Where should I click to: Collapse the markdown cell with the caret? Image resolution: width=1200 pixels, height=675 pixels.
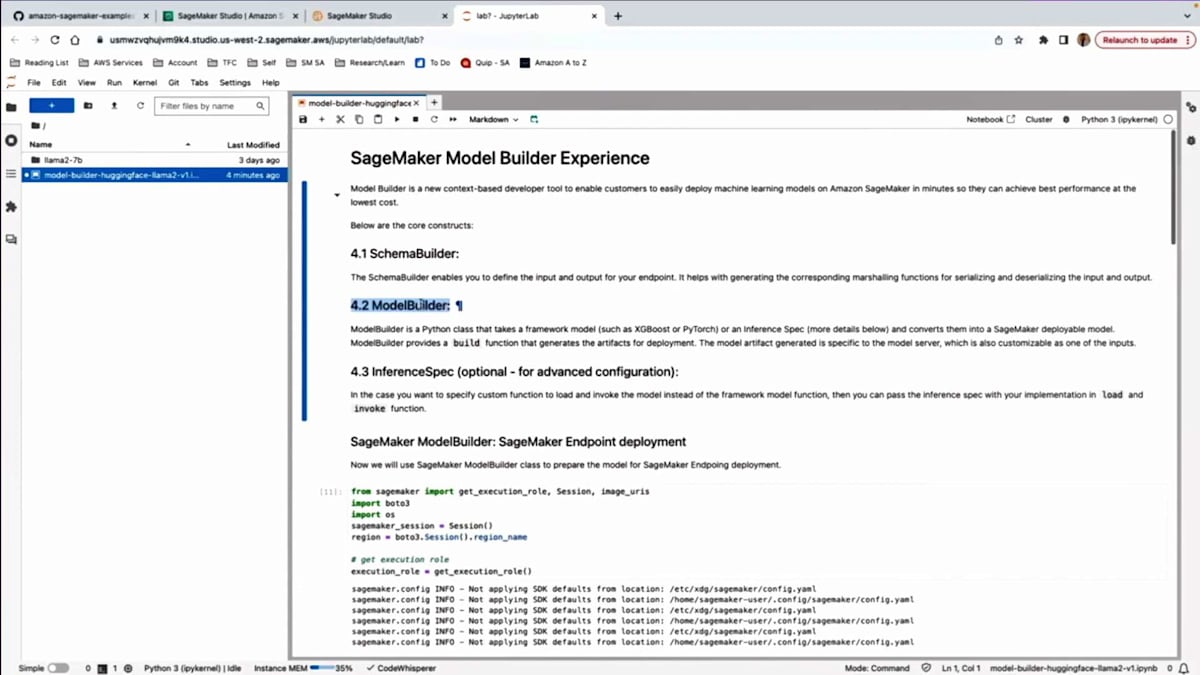(x=337, y=195)
